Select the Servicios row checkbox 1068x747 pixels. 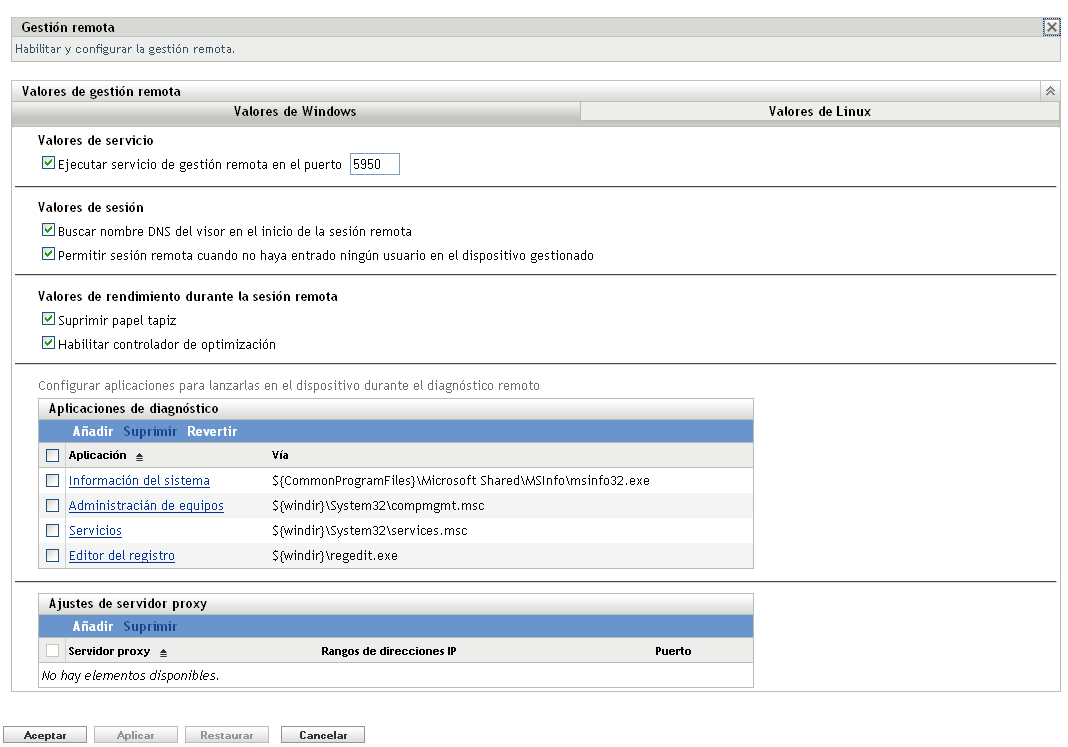coord(52,530)
